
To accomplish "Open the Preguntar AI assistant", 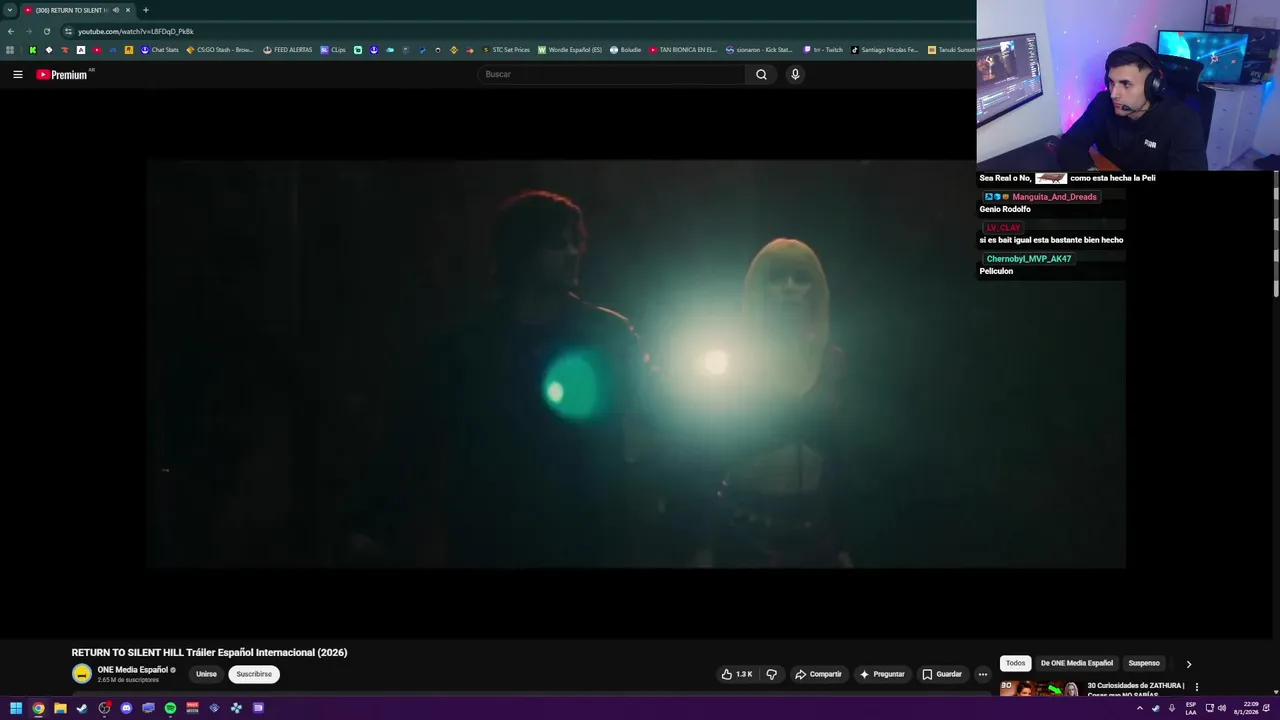I will pyautogui.click(x=881, y=674).
